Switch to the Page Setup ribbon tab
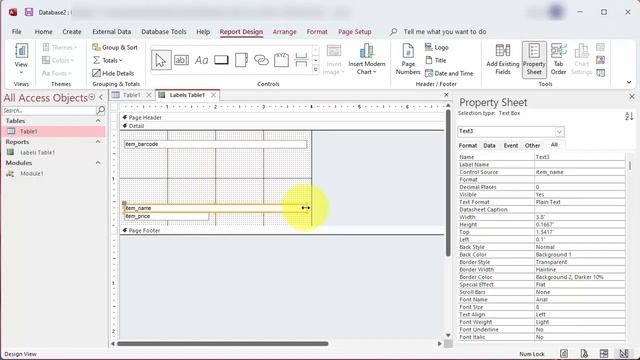The width and height of the screenshot is (640, 360). [x=354, y=31]
